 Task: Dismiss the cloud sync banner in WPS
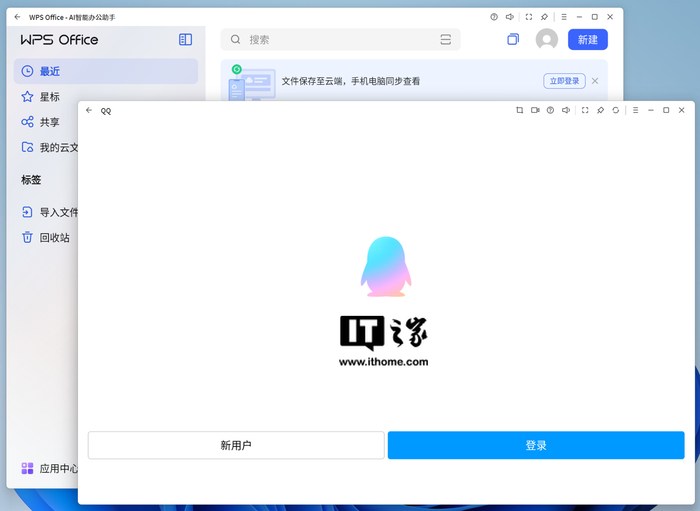(x=595, y=81)
